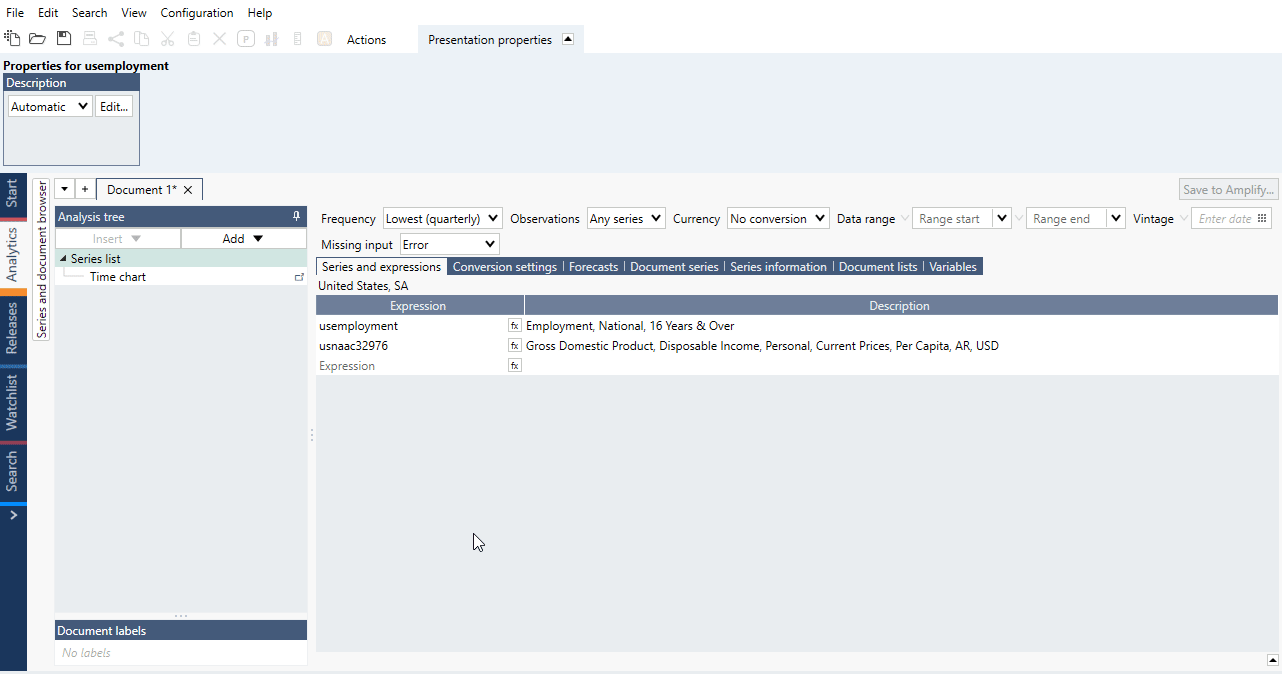Open the Add menu in Analysis tree
Image resolution: width=1282 pixels, height=674 pixels.
pos(243,238)
